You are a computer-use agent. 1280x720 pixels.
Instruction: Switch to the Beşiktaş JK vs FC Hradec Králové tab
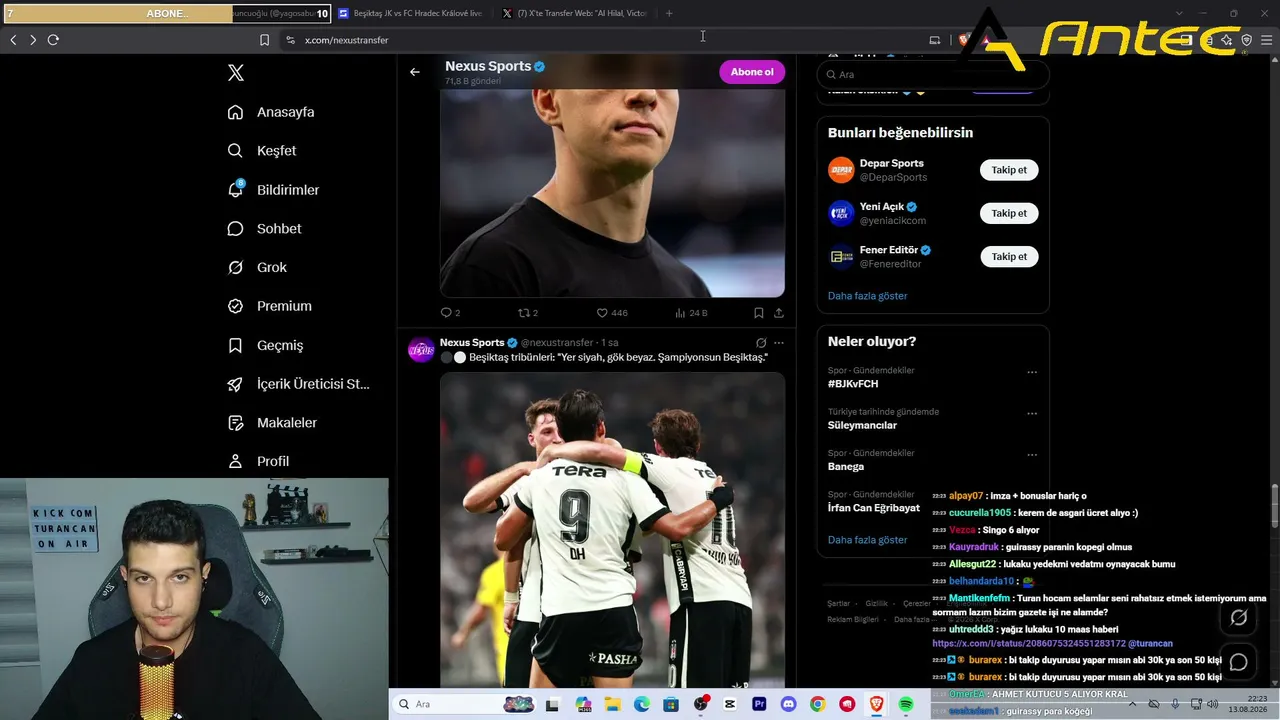[410, 13]
